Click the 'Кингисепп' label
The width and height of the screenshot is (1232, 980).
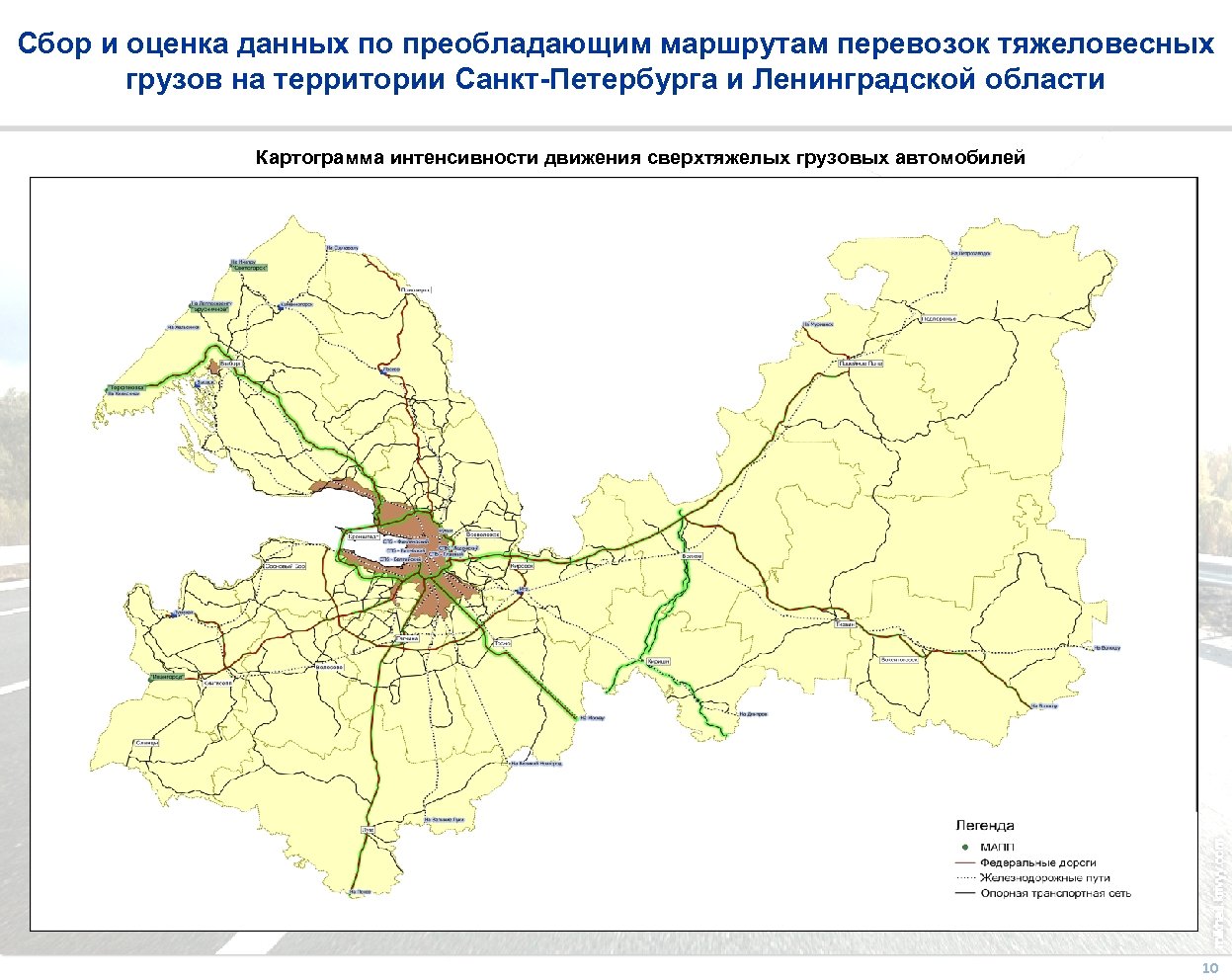coord(216,682)
